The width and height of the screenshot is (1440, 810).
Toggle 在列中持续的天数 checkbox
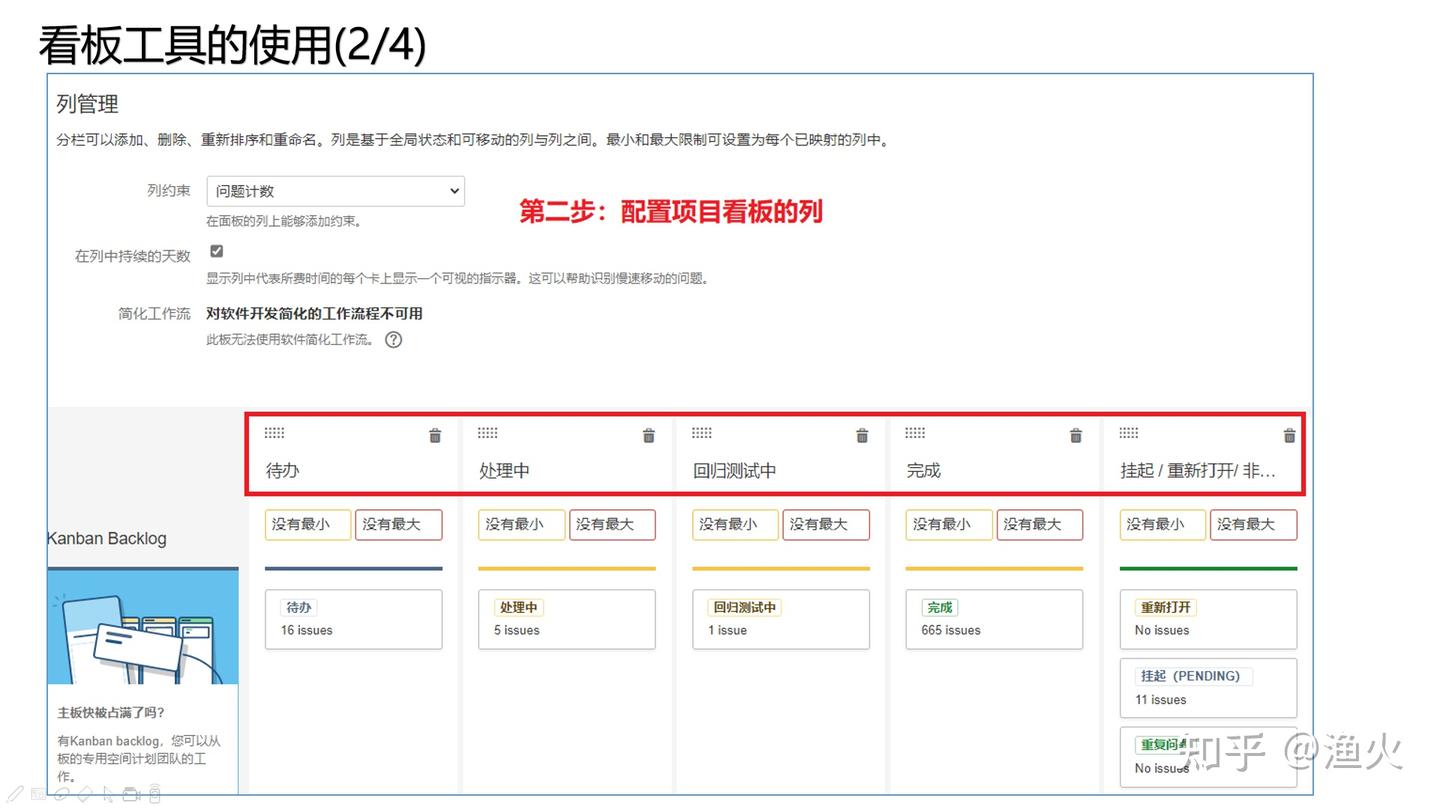tap(216, 251)
